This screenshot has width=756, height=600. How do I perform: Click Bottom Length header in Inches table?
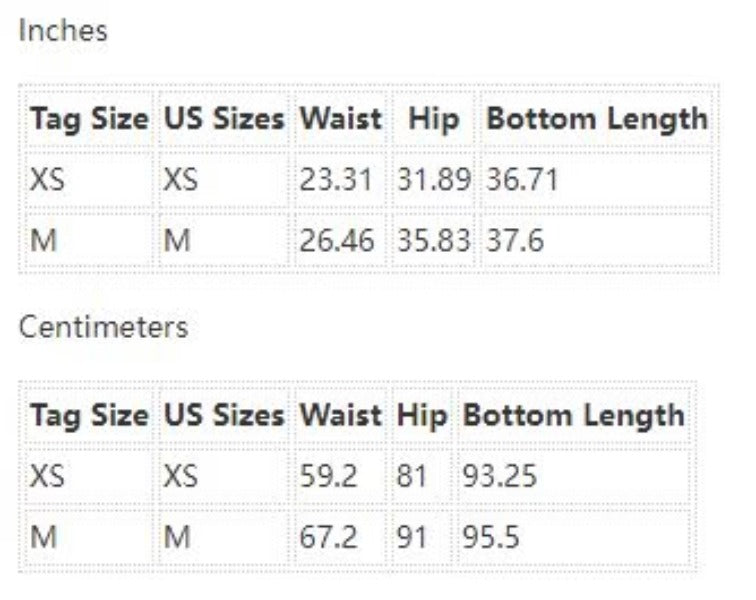[x=596, y=119]
